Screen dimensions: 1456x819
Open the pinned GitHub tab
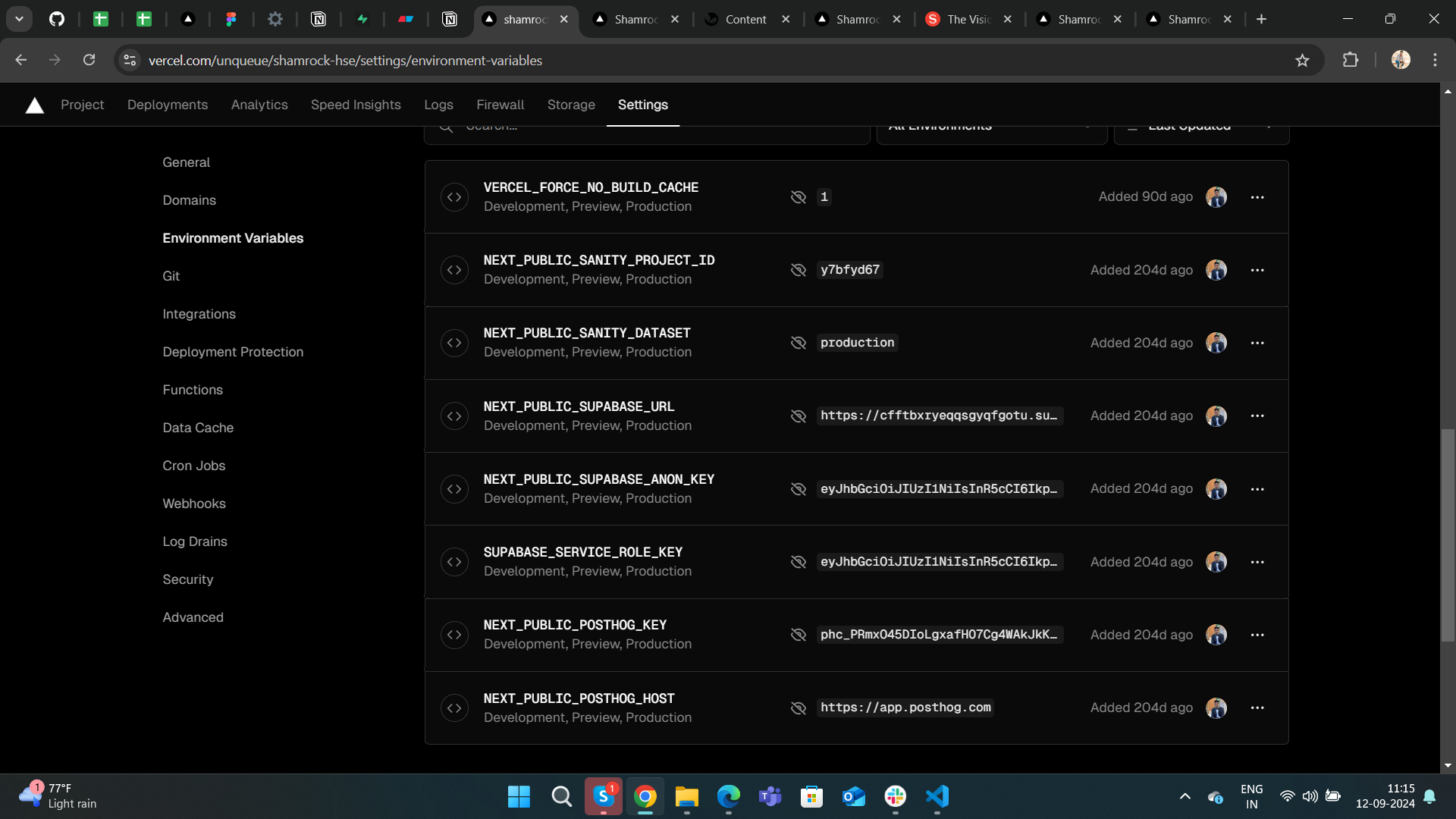(57, 19)
